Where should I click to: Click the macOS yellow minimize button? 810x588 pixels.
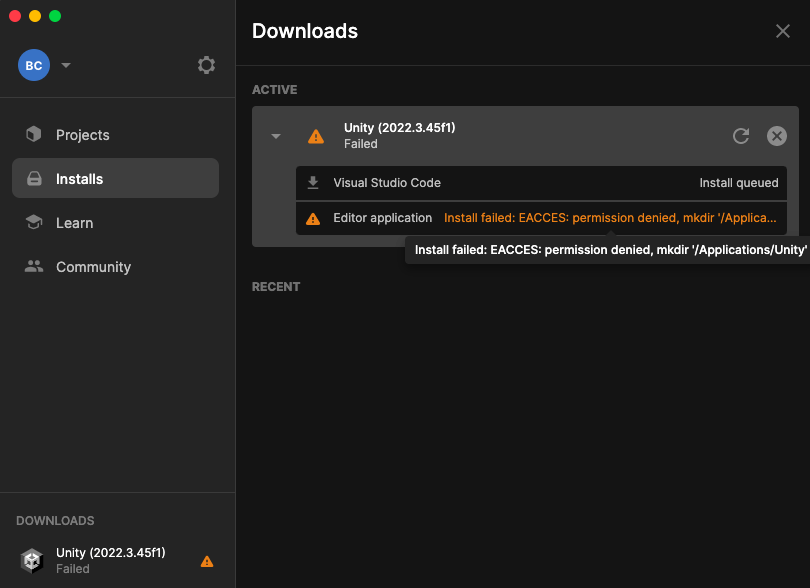click(x=35, y=16)
